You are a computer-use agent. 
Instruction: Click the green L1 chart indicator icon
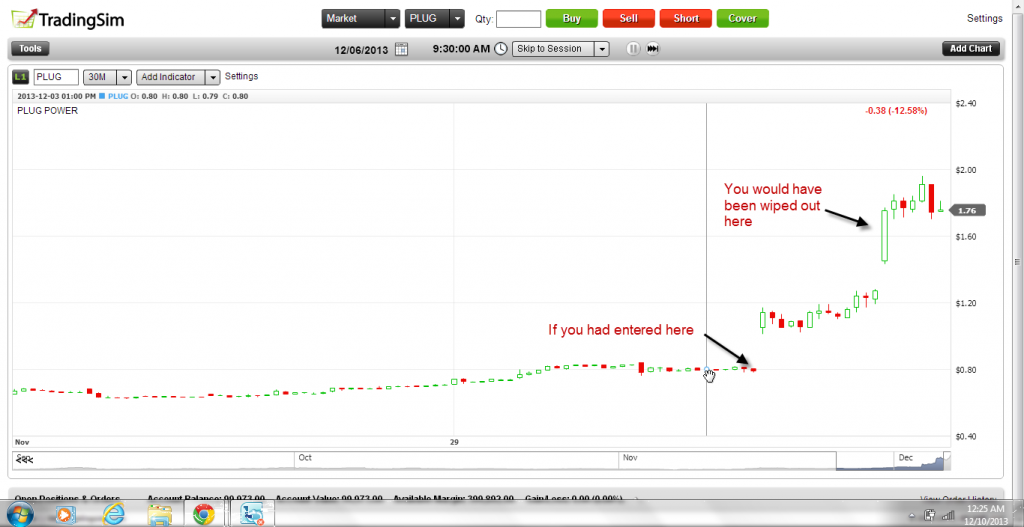[x=20, y=76]
